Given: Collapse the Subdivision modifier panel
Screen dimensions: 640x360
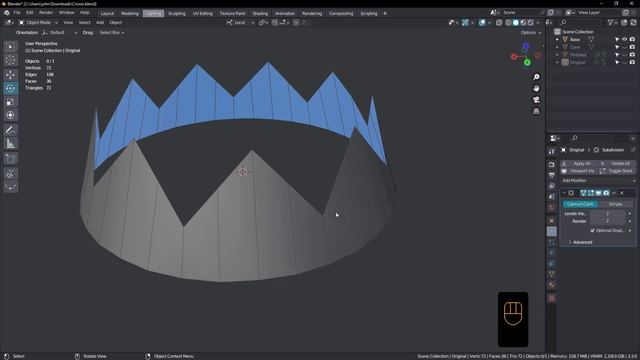Looking at the screenshot, I should 564,193.
